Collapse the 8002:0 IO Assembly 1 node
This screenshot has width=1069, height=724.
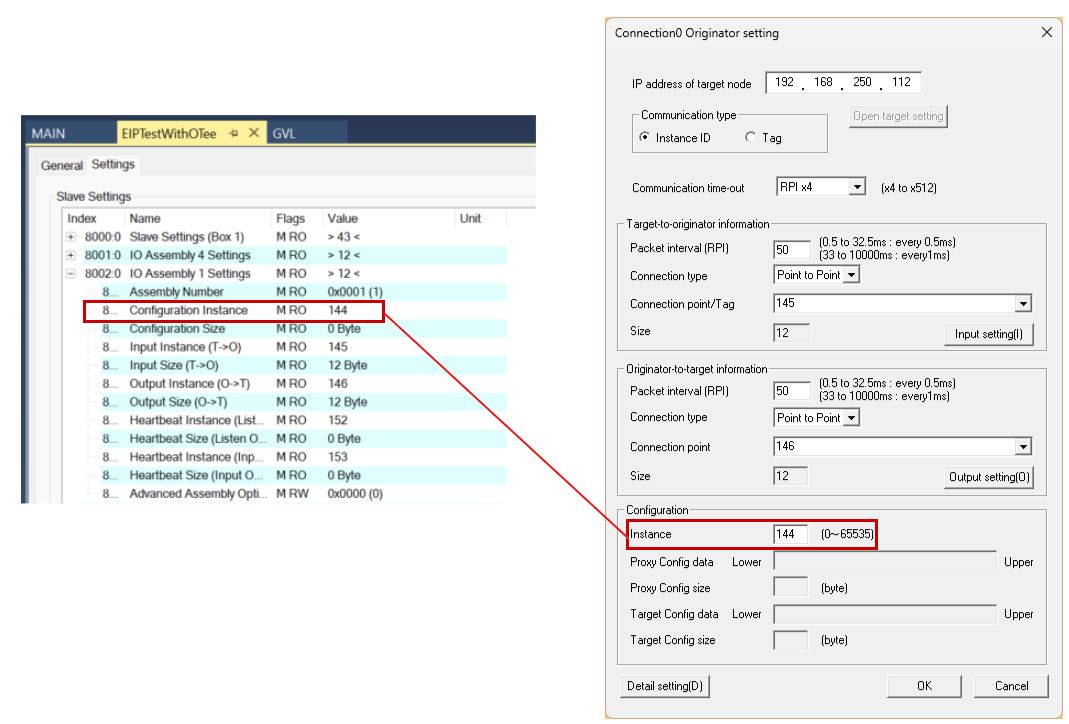71,274
